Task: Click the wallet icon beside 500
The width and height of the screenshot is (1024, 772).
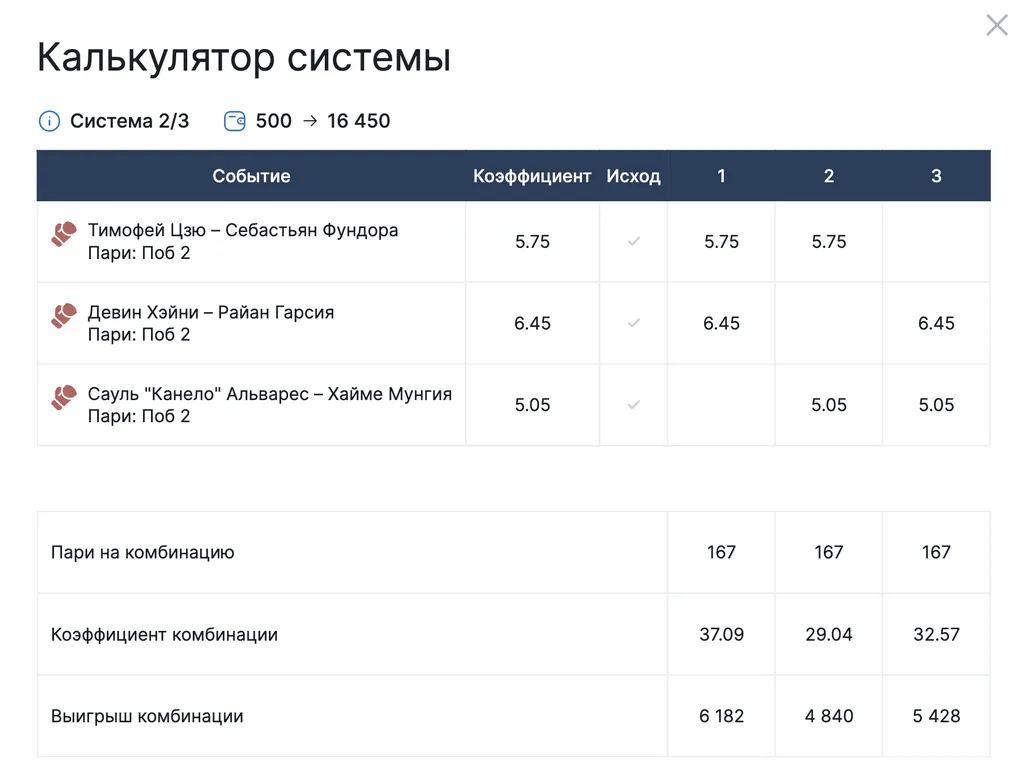Action: 235,121
